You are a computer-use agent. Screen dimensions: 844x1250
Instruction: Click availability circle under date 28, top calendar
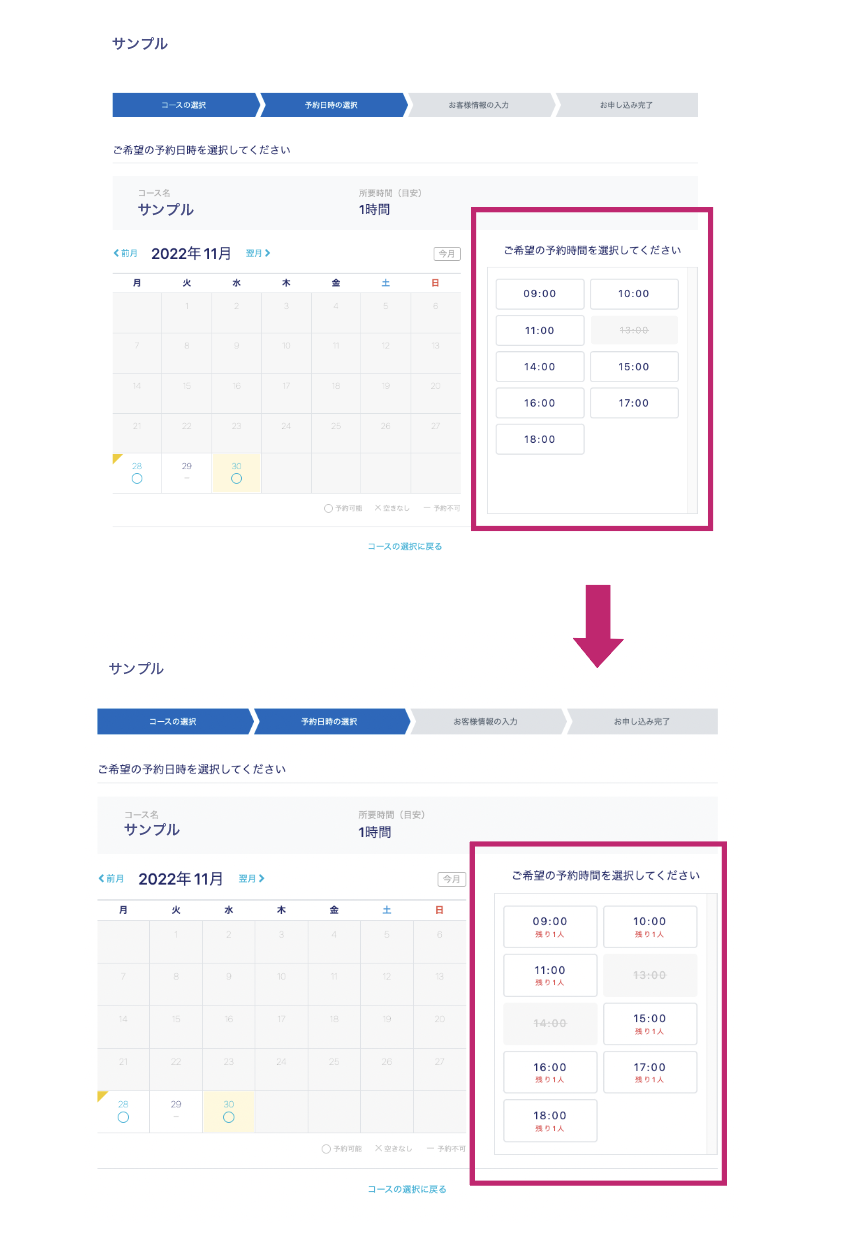[x=137, y=478]
